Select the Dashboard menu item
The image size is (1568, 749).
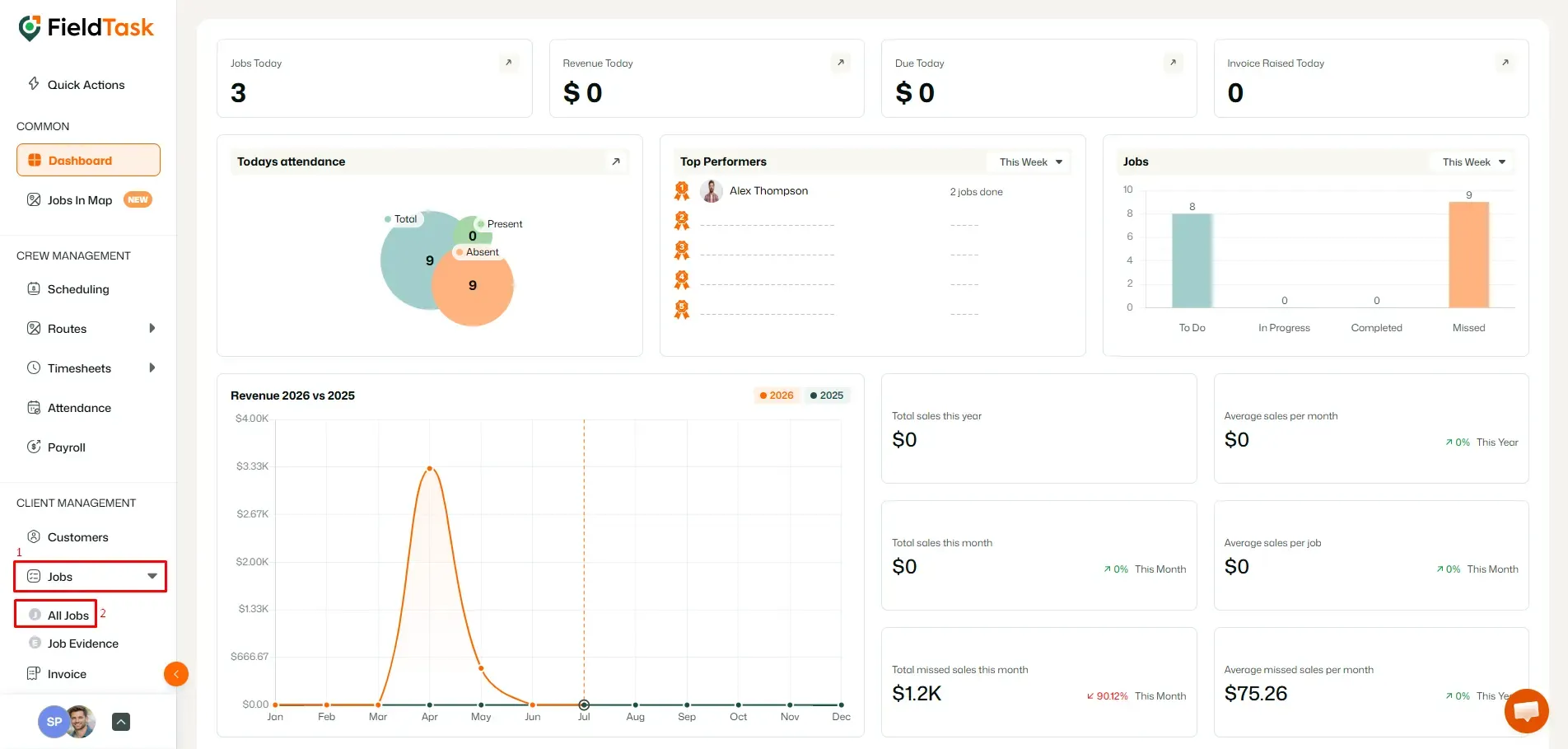pyautogui.click(x=88, y=160)
